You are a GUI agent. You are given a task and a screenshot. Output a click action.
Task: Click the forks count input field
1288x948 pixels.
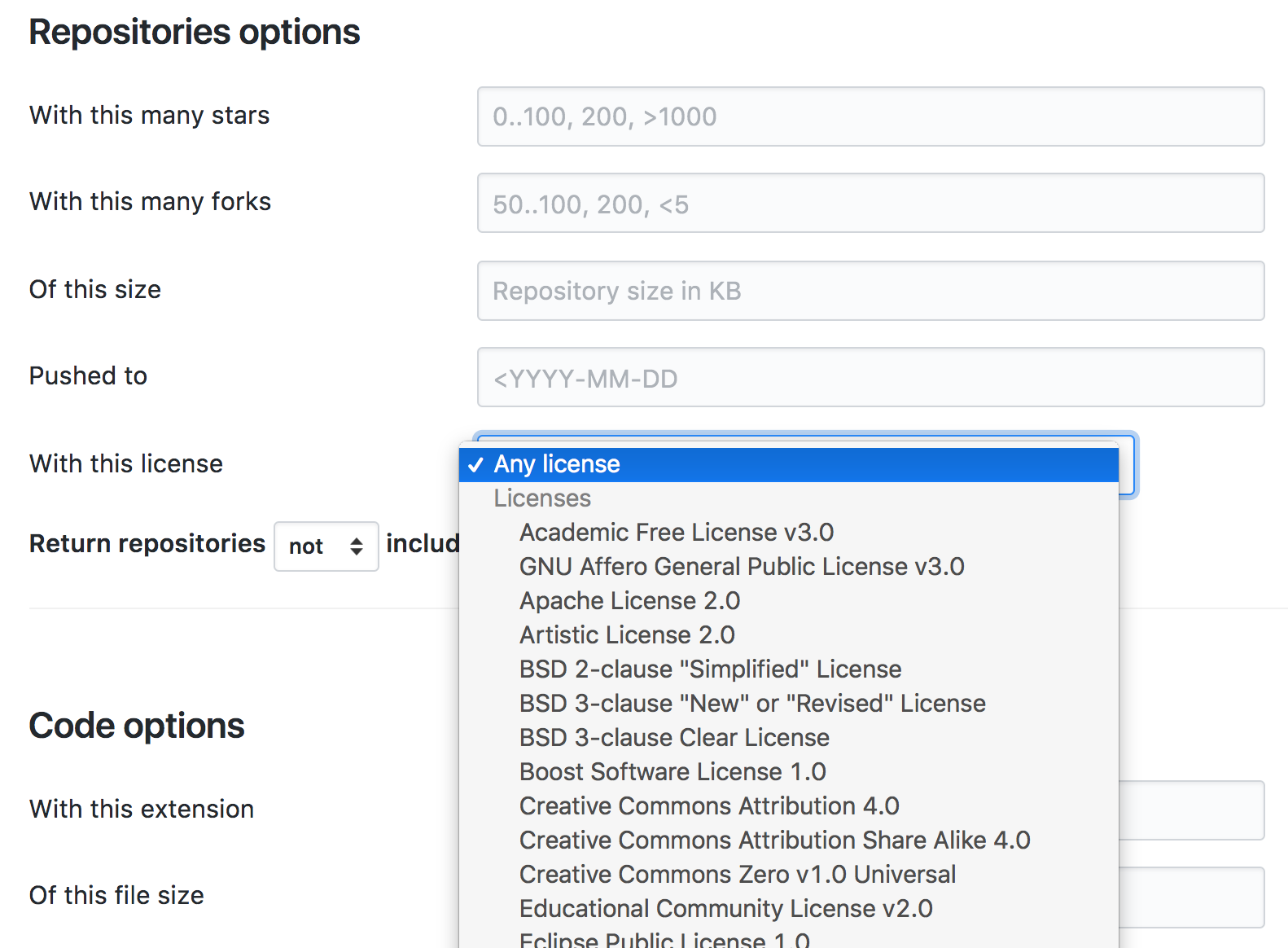[x=870, y=203]
